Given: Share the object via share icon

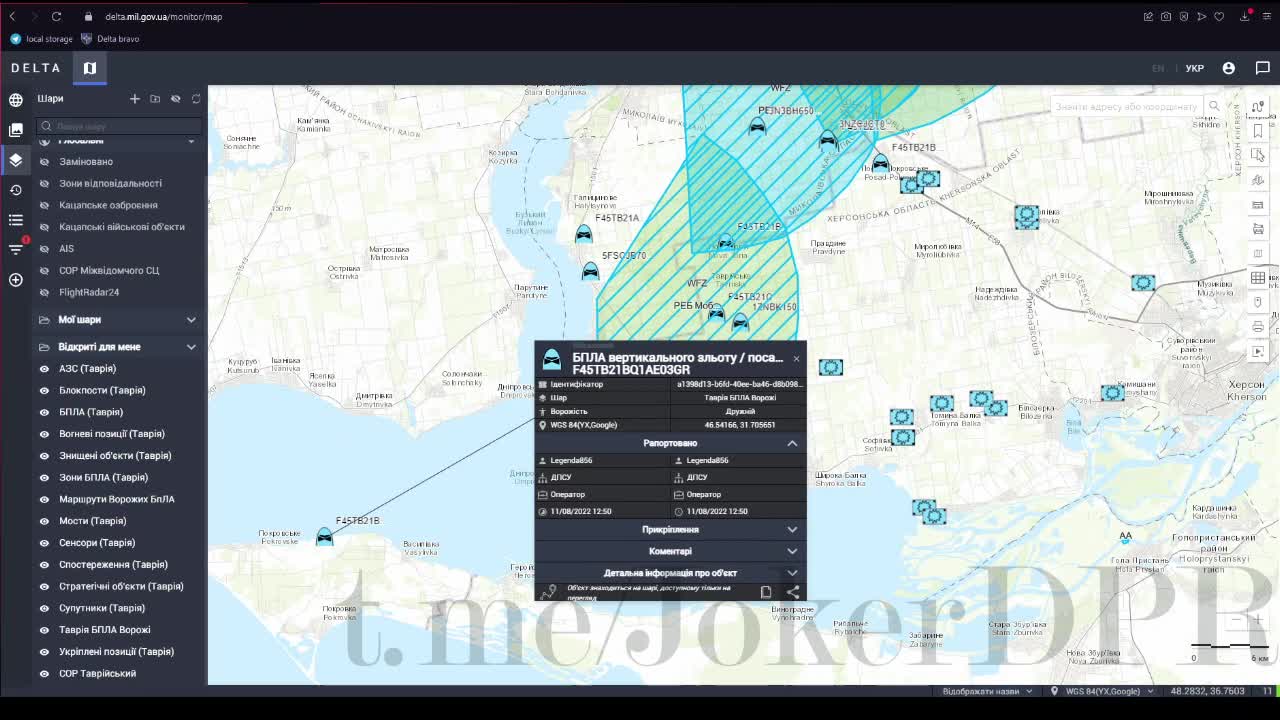Looking at the screenshot, I should (792, 592).
